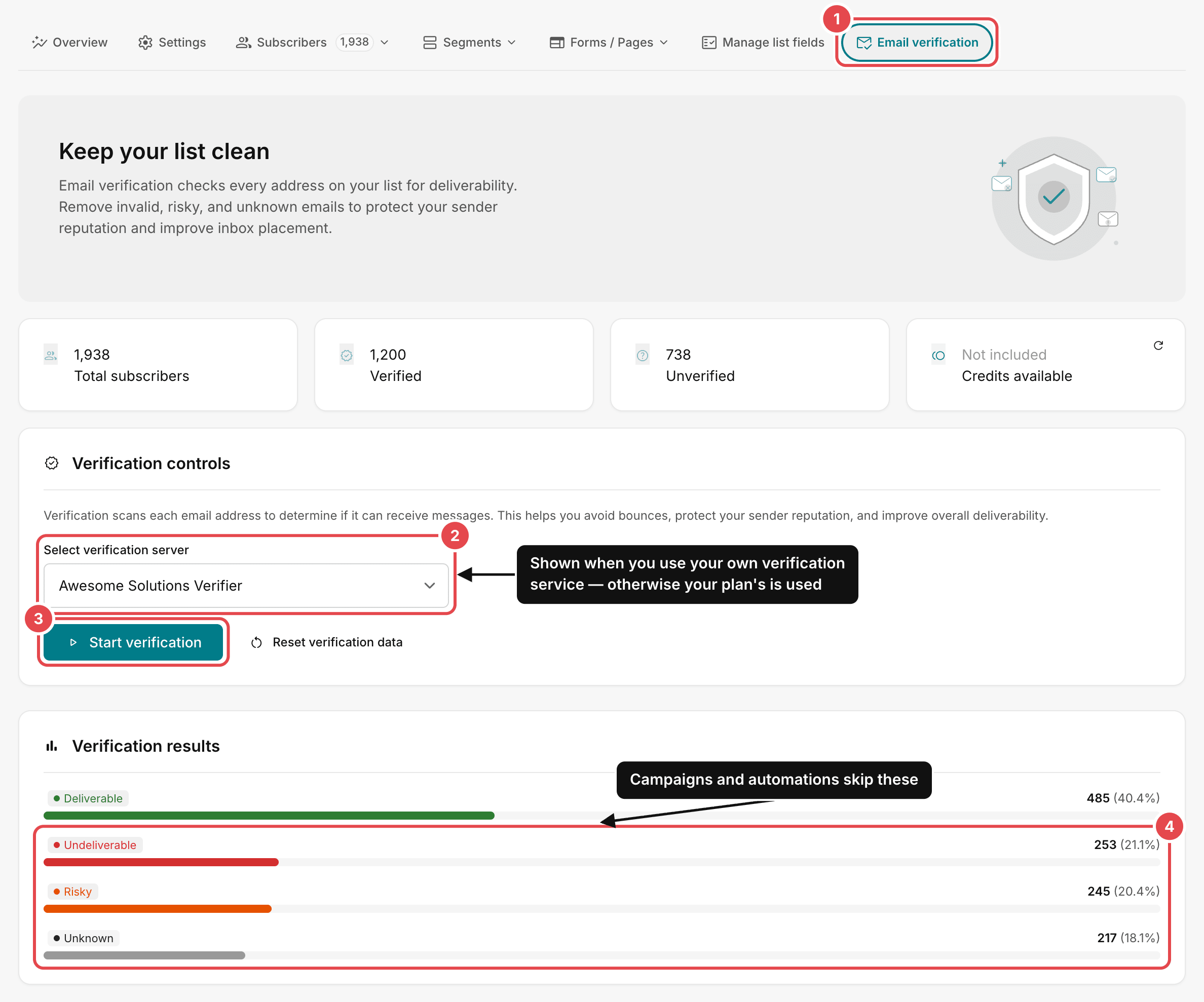Click the Deliverable status tag
The width and height of the screenshot is (1204, 1002).
pyautogui.click(x=88, y=798)
